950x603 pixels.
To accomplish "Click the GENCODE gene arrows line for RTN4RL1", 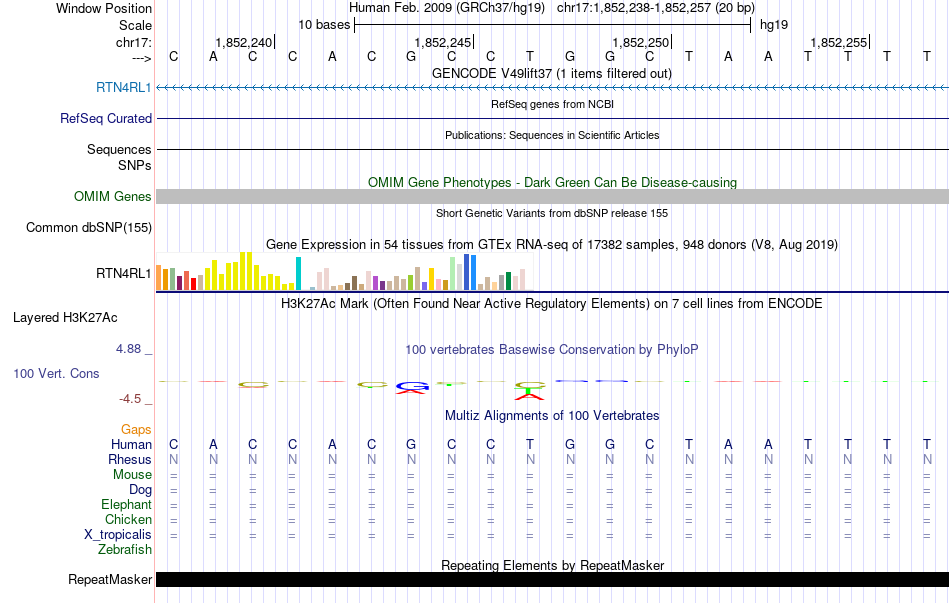I will coord(552,88).
